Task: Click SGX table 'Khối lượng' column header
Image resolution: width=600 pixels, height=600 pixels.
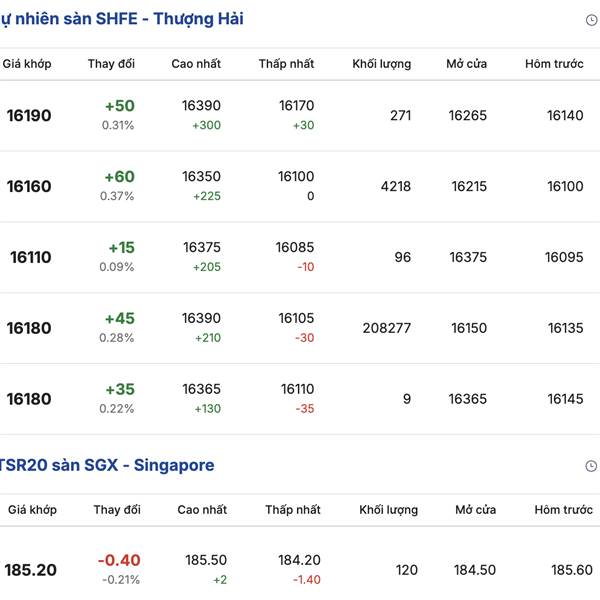Action: click(388, 510)
